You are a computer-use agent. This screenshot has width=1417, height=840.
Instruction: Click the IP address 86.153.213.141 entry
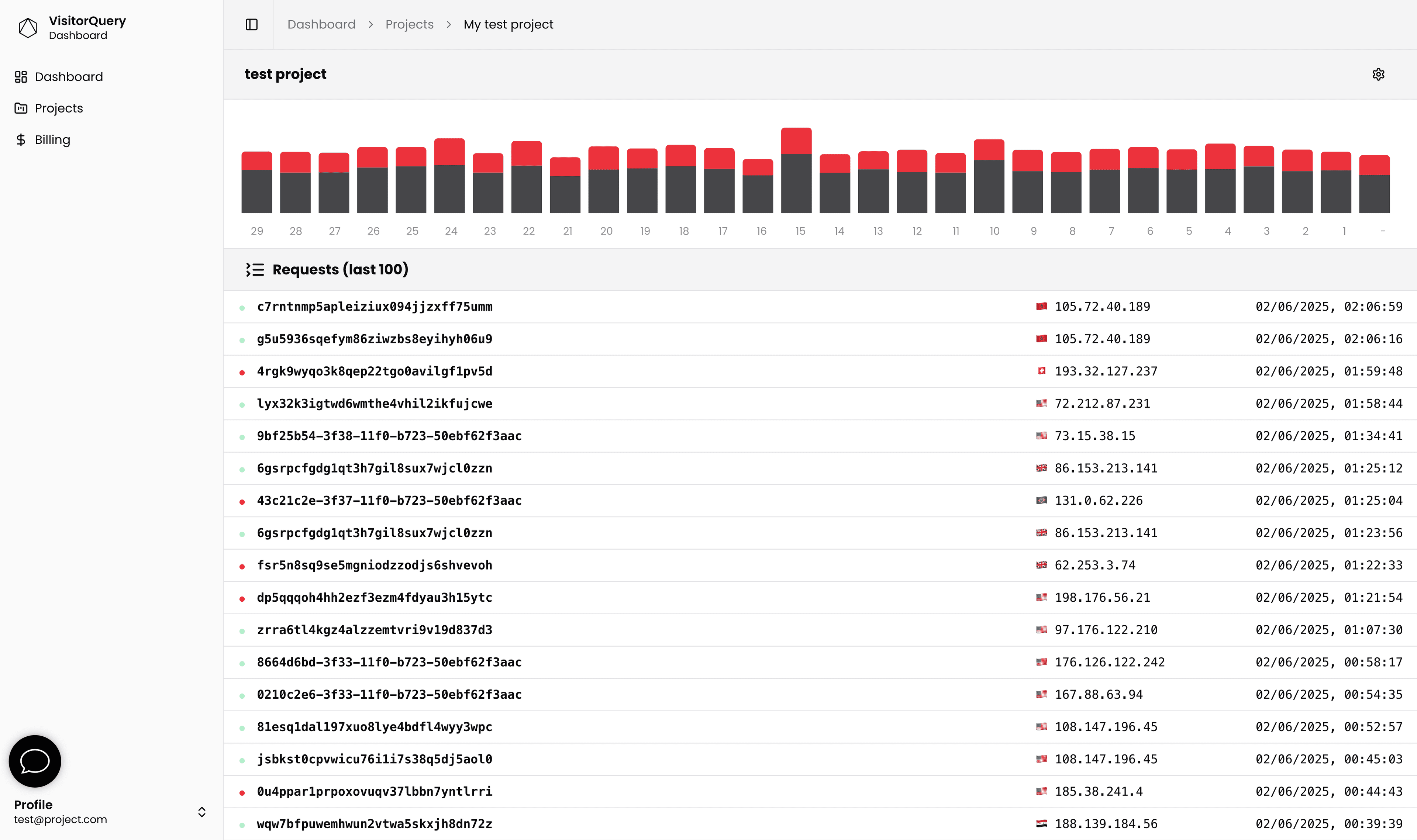[1106, 468]
